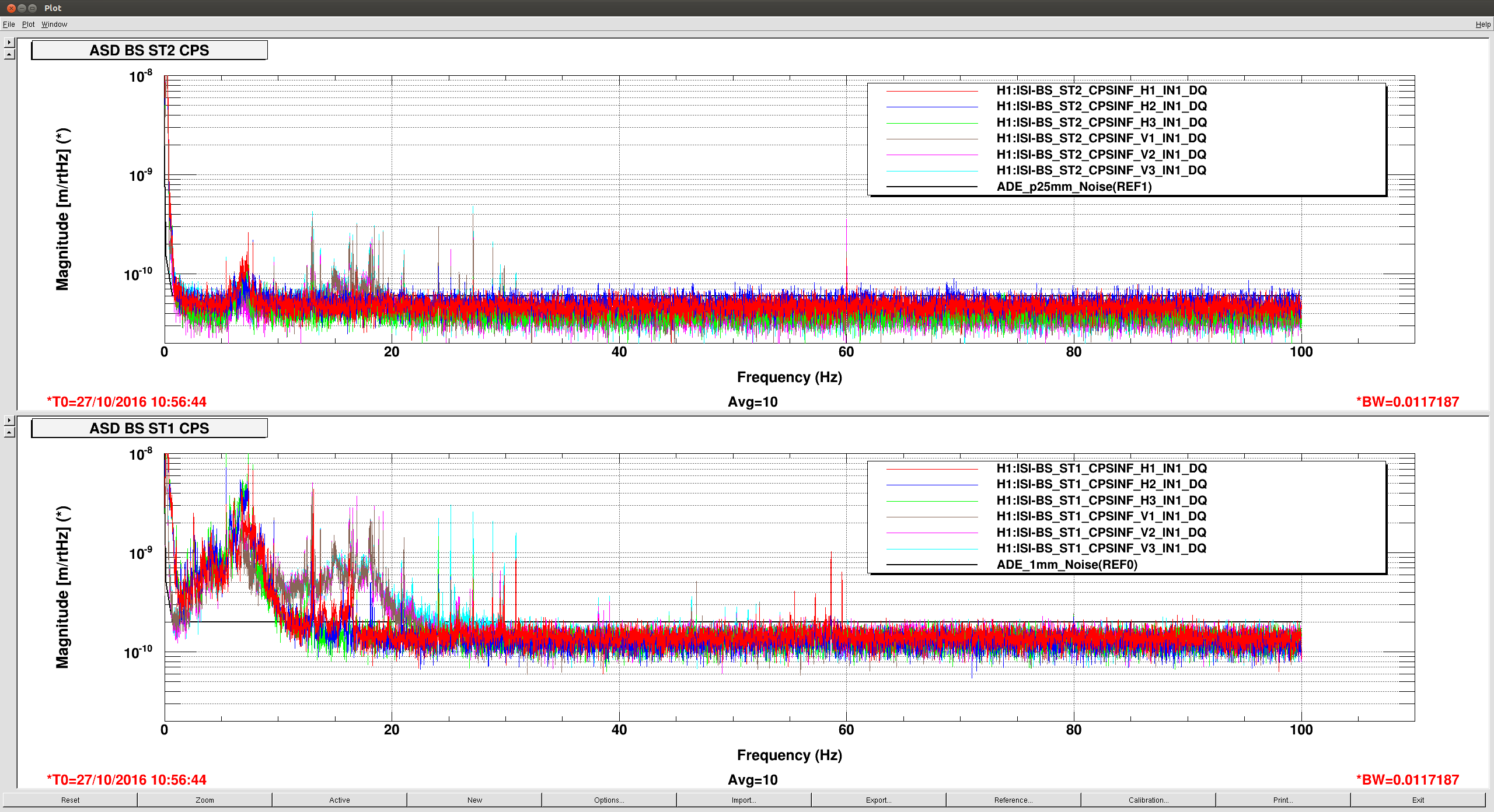This screenshot has height=812, width=1494.
Task: Click the Import... button
Action: 744,800
